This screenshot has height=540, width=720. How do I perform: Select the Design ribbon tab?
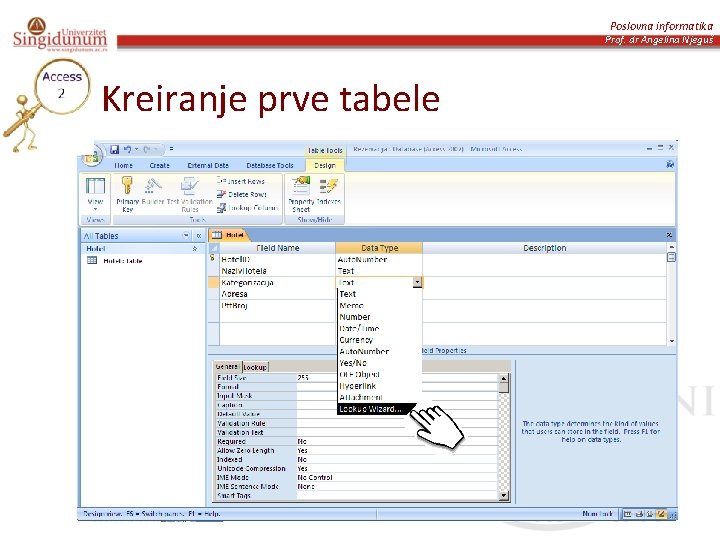click(x=325, y=165)
